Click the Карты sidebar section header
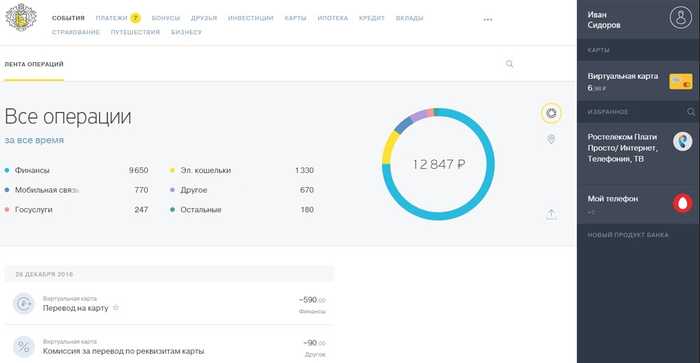 (598, 50)
